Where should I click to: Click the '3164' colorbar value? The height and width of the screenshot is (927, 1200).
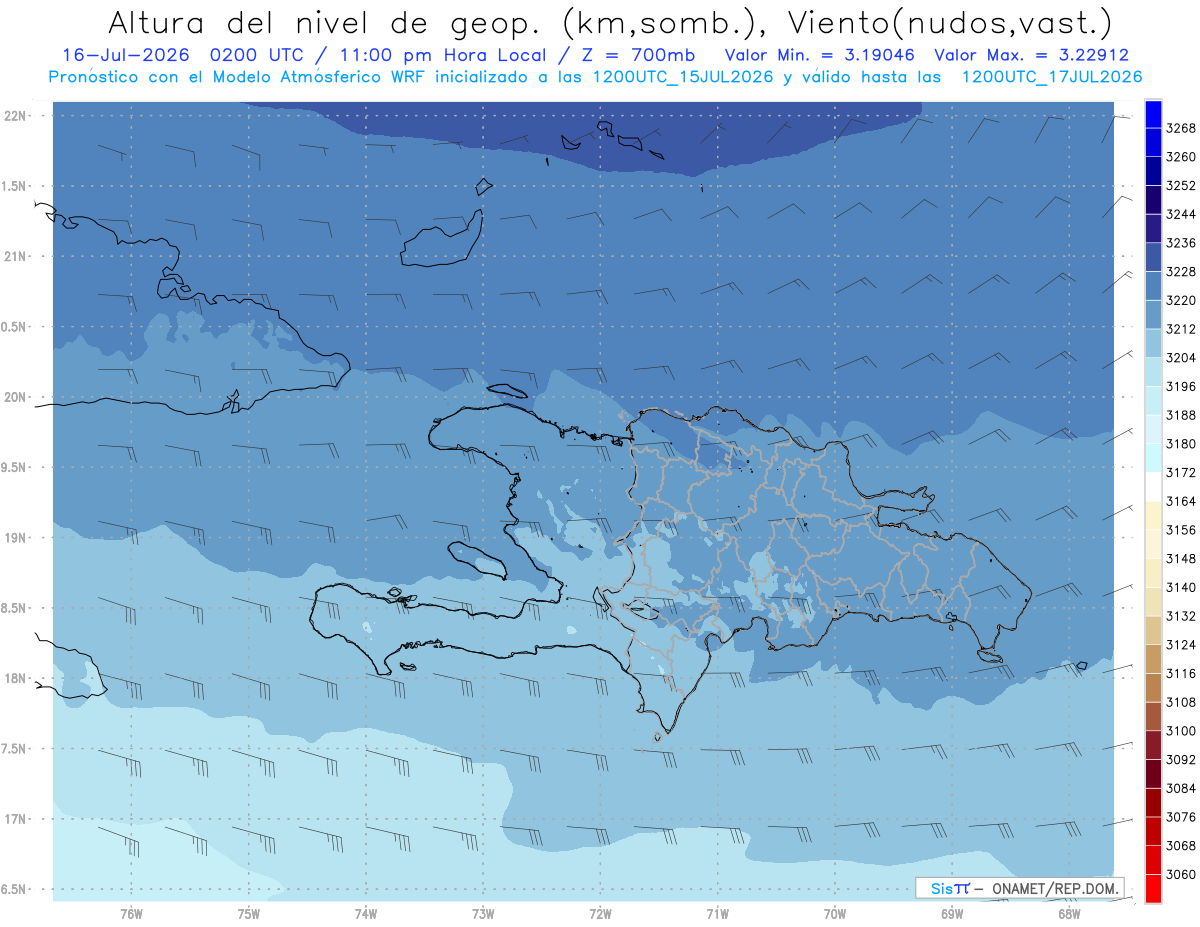pos(1181,501)
